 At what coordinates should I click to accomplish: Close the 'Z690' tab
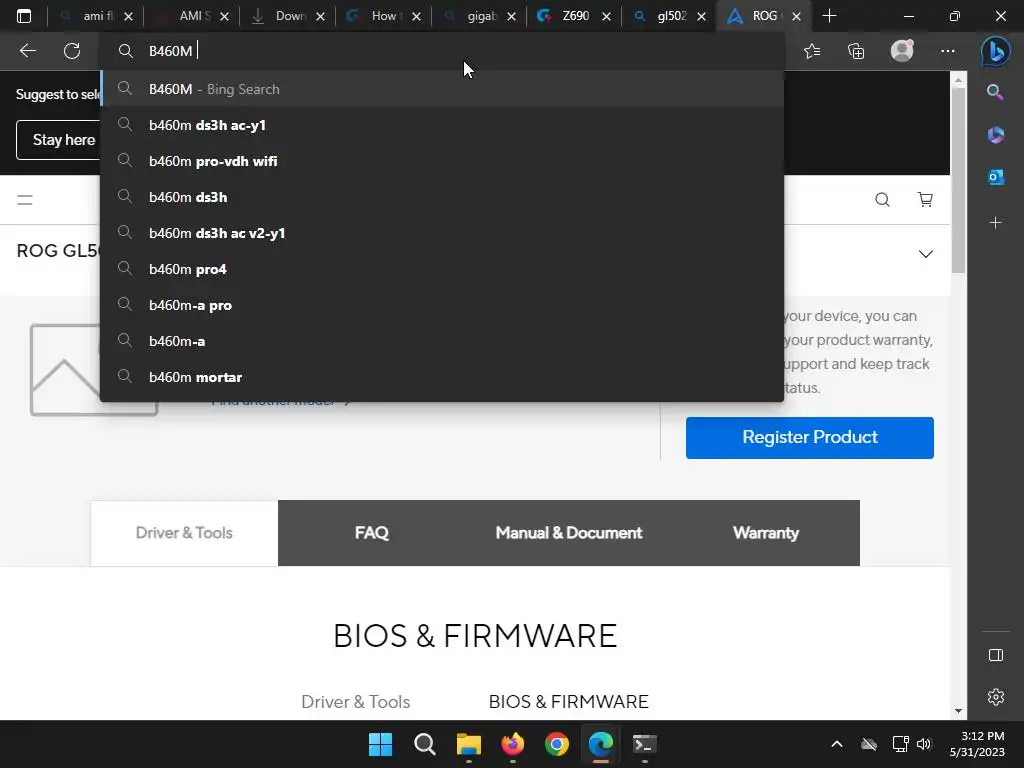click(606, 16)
